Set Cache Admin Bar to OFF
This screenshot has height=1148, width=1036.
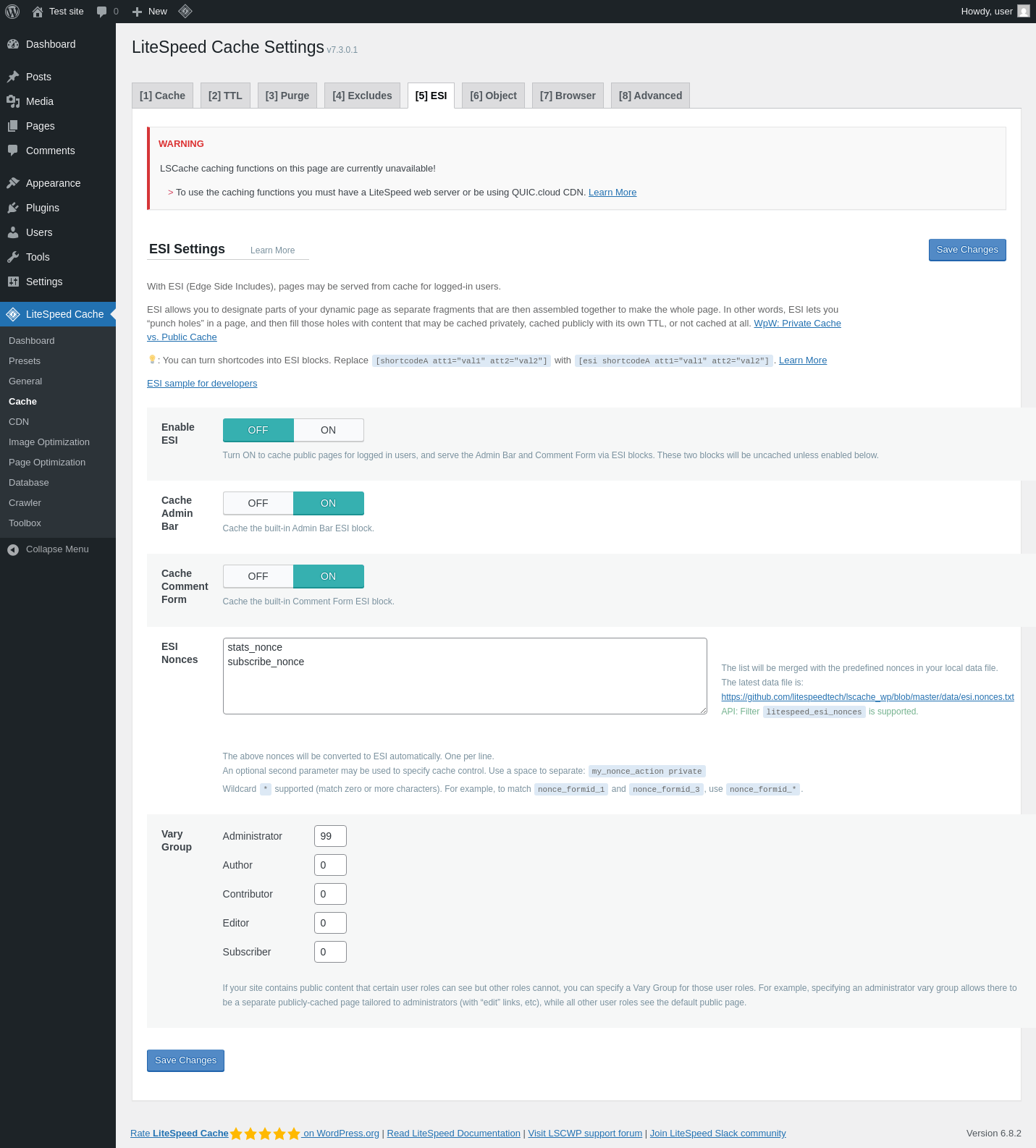point(258,503)
